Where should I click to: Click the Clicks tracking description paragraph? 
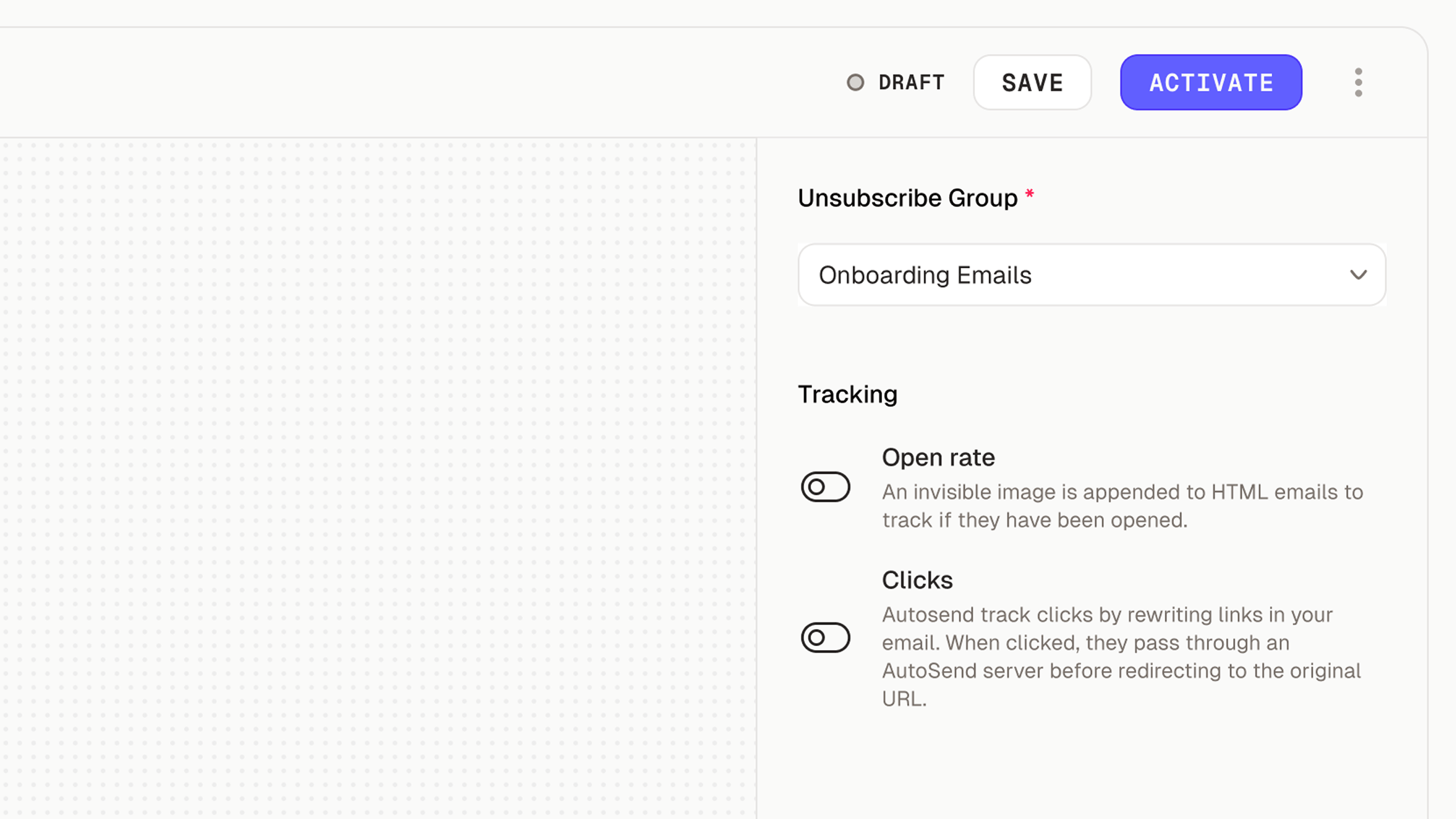[1120, 656]
